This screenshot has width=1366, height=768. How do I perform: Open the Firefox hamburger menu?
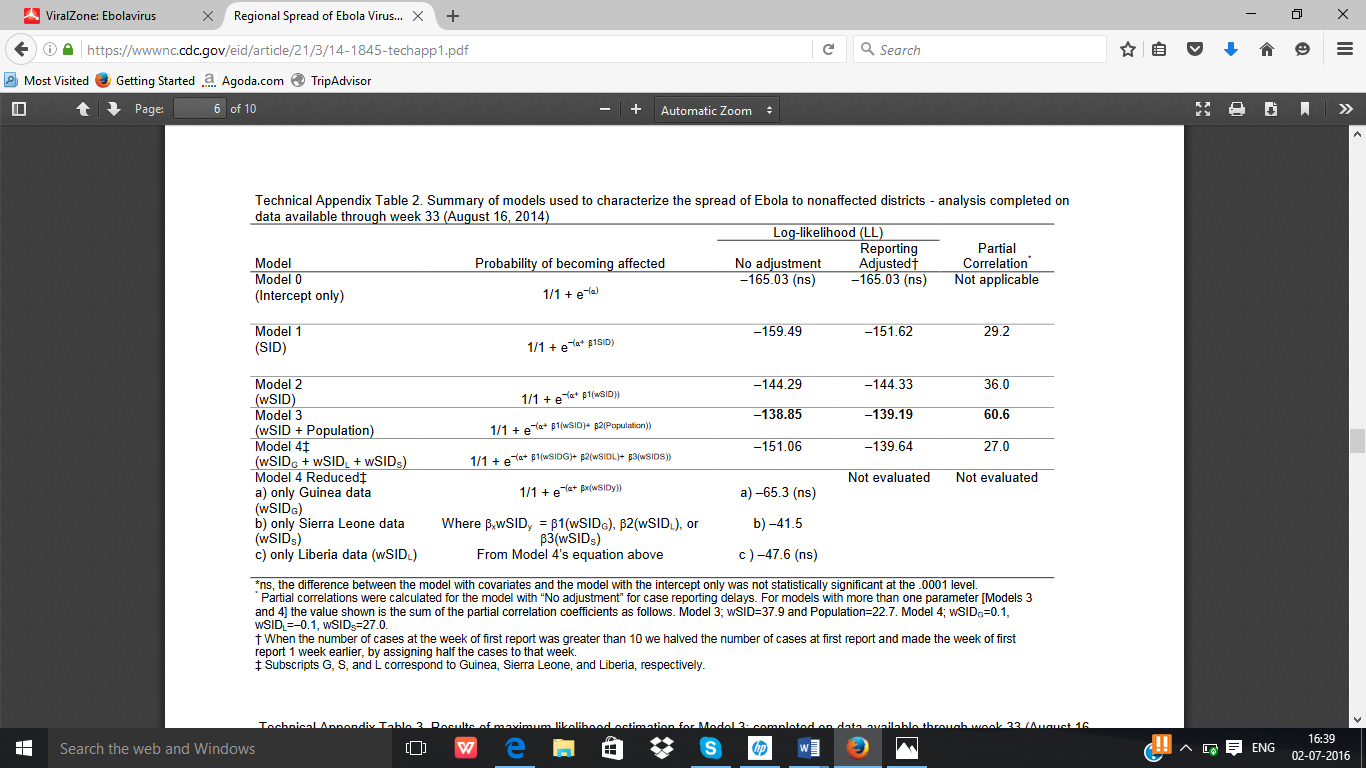tap(1344, 49)
